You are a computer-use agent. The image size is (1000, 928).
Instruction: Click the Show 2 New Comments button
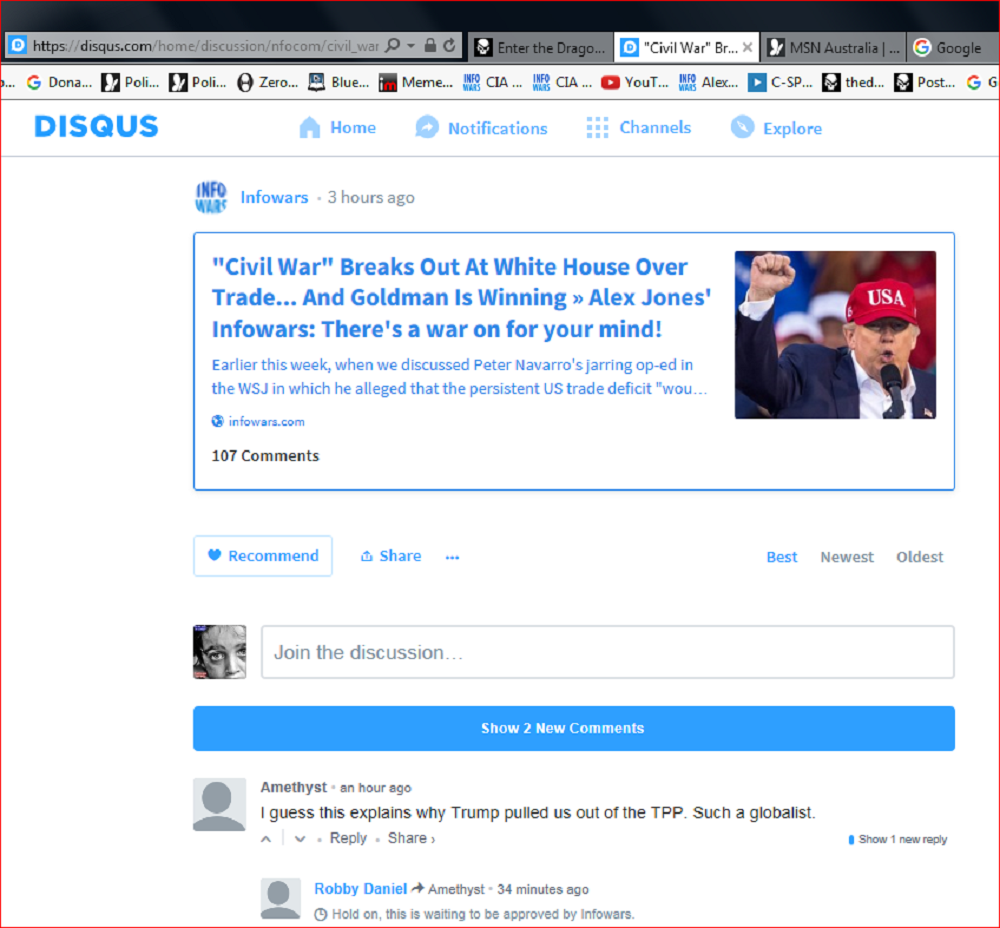click(x=573, y=728)
